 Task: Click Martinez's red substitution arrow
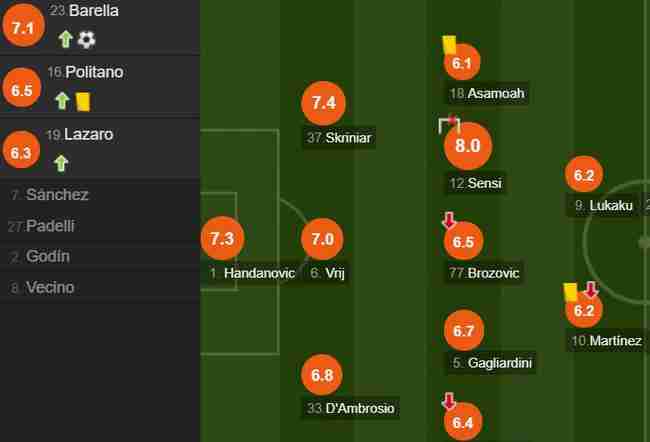(x=591, y=290)
